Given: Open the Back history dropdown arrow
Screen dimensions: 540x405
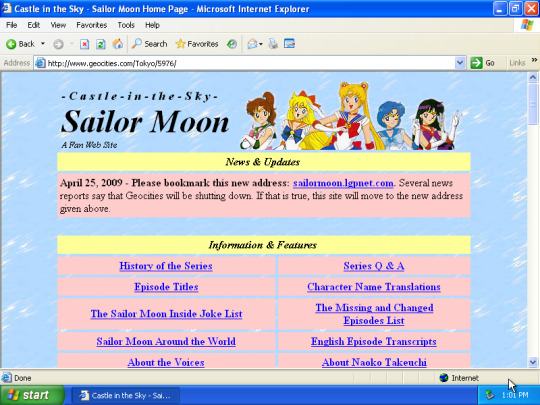Looking at the screenshot, I should 43,44.
